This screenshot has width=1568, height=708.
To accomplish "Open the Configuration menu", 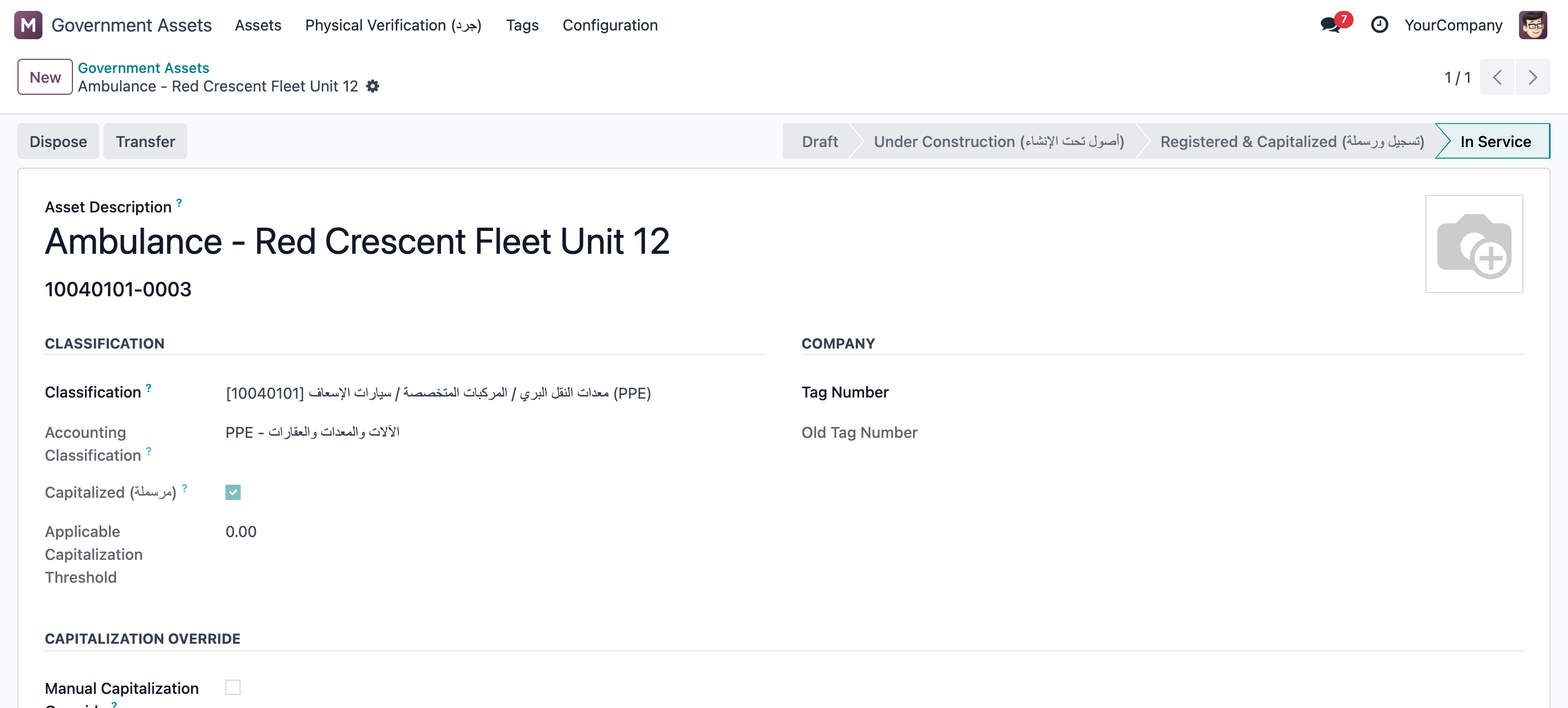I will pos(610,25).
